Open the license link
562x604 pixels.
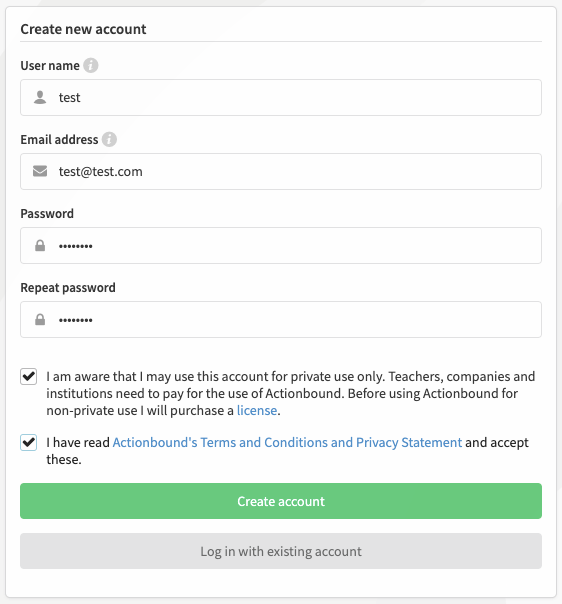[257, 411]
